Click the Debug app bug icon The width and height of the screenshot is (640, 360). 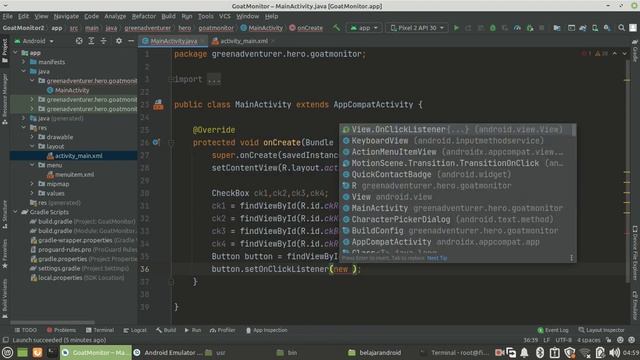[x=493, y=28]
